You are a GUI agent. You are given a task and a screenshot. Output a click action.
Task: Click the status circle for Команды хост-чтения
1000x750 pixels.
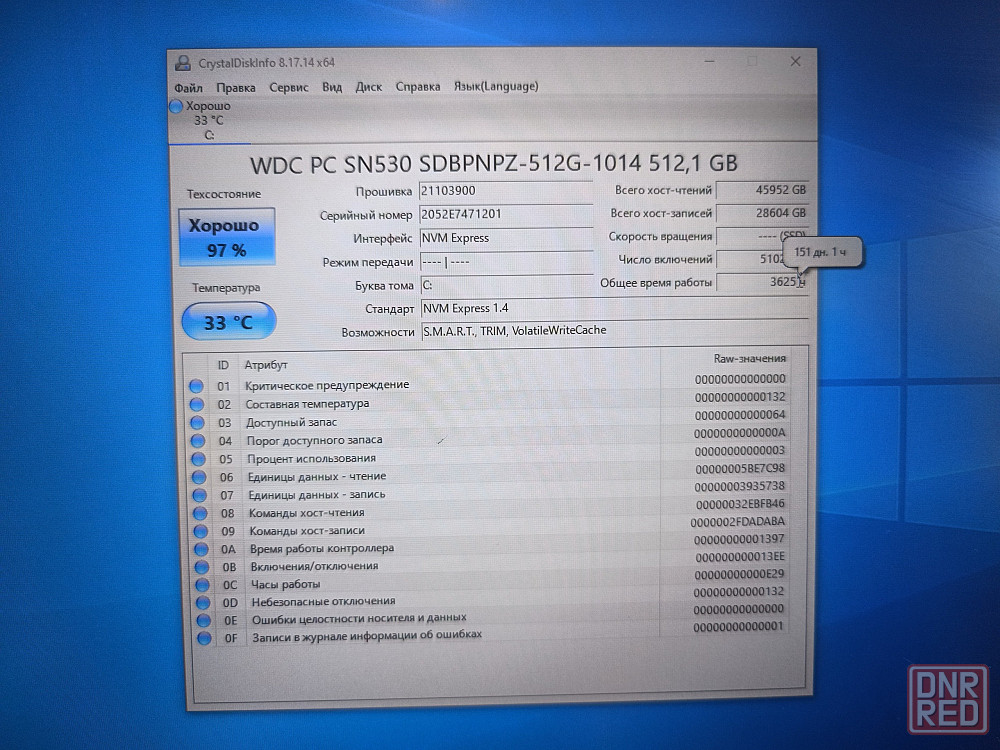pos(200,513)
